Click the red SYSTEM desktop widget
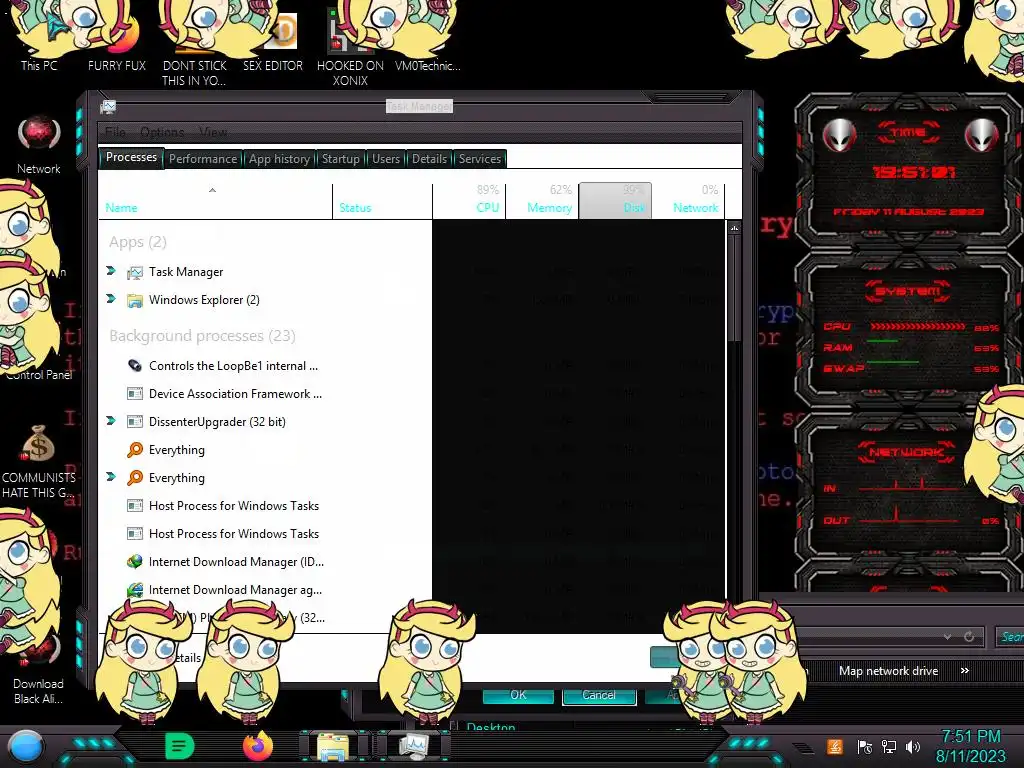This screenshot has height=768, width=1024. 908,331
